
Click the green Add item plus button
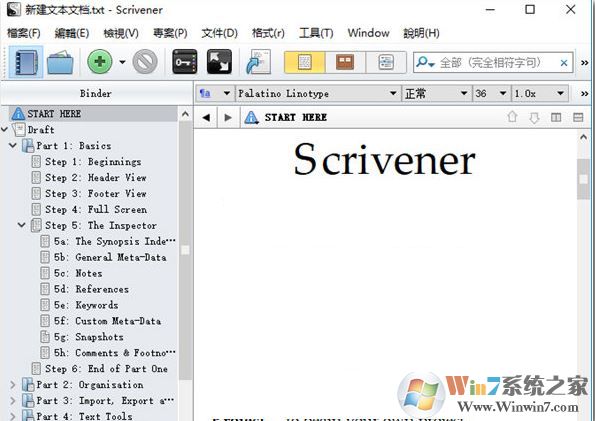99,61
